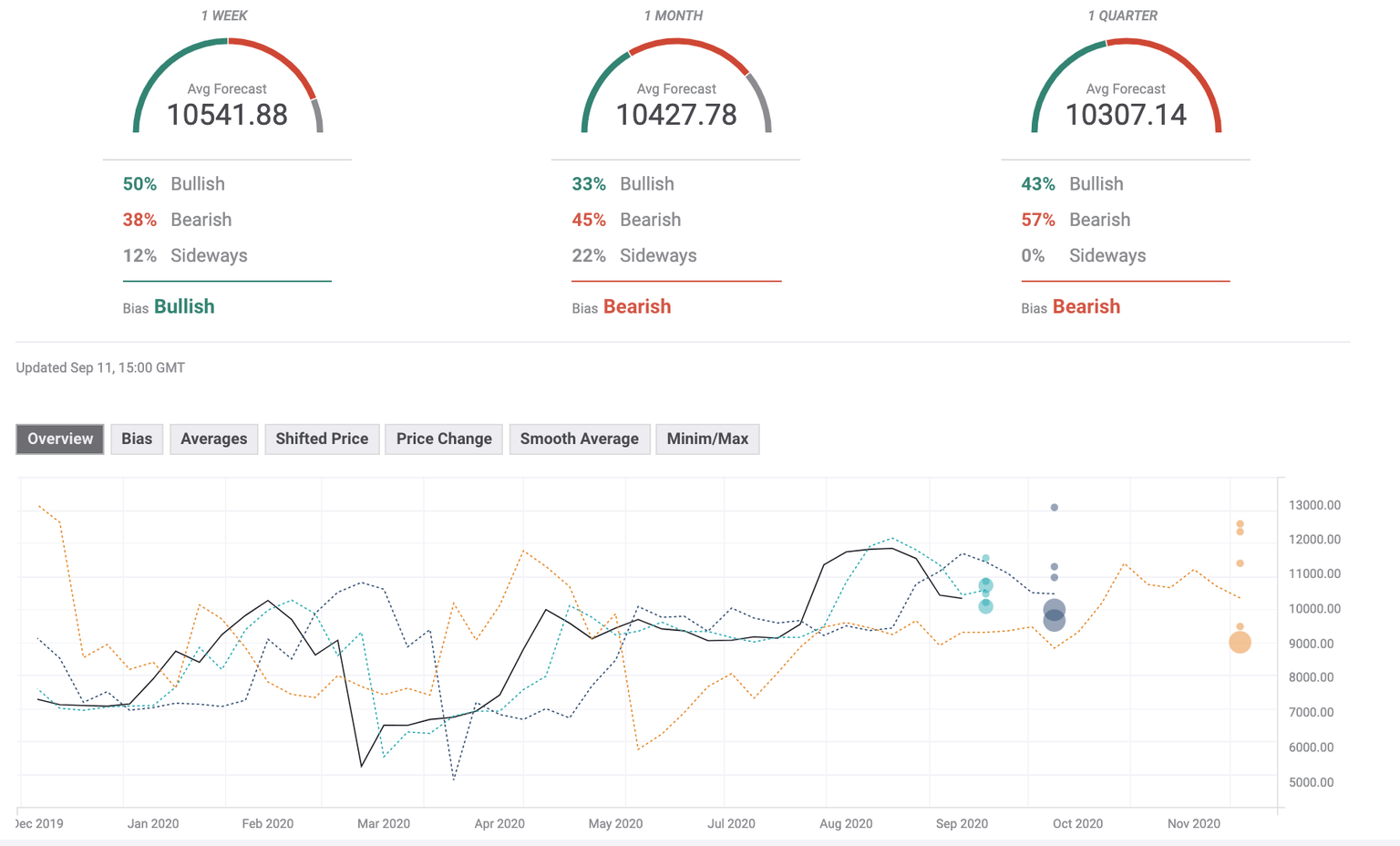Click the 1 Quarter avg forecast value 10307.14
Viewport: 1400px width, 846px height.
[x=1126, y=115]
